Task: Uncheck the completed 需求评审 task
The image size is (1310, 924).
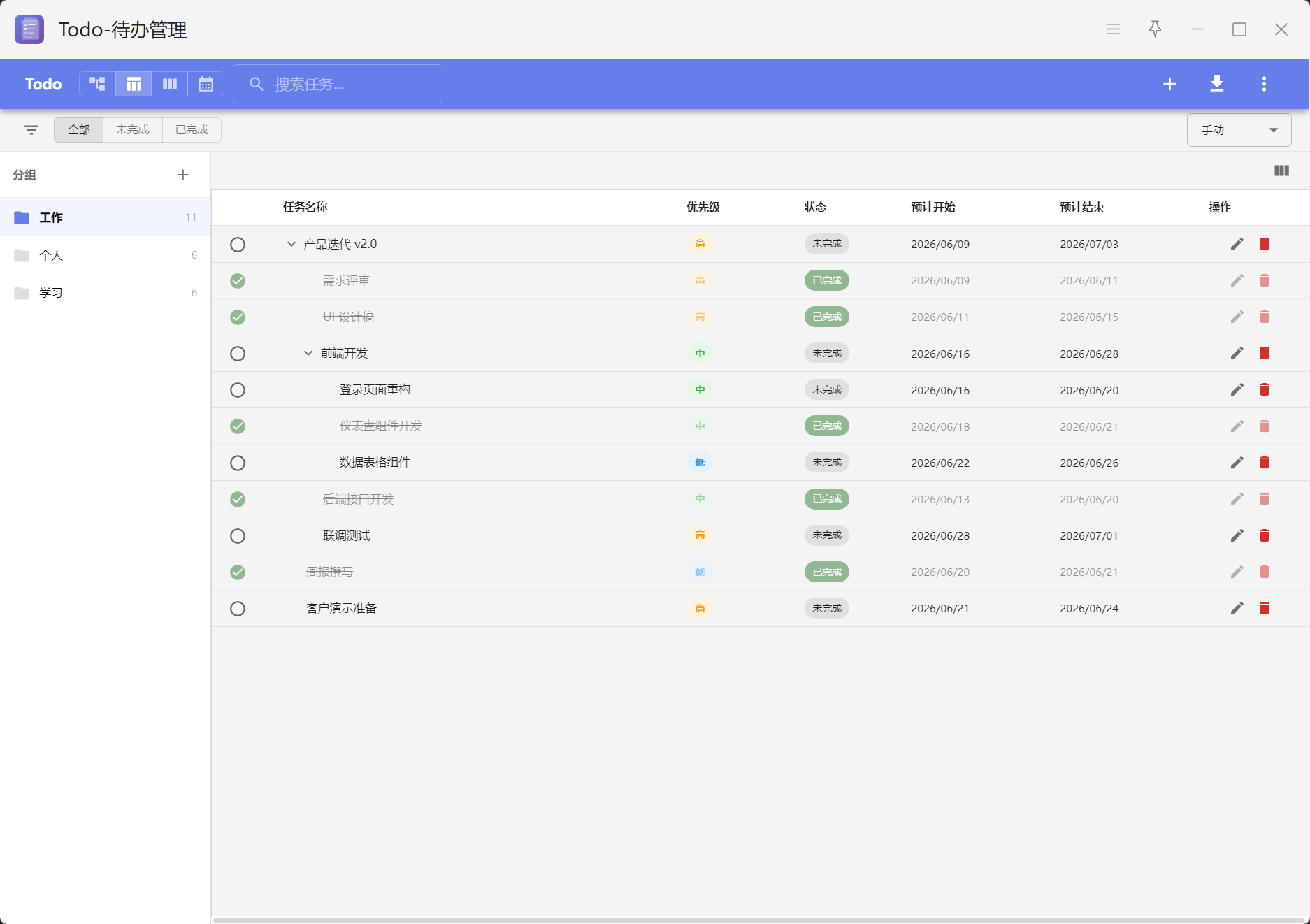Action: (x=238, y=281)
